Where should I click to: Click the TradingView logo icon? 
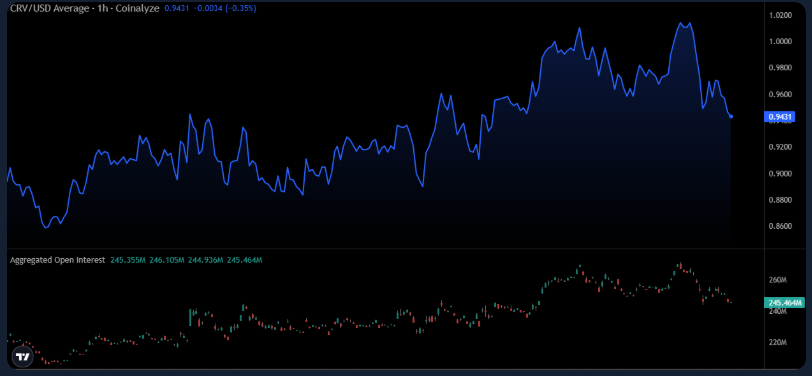[23, 357]
